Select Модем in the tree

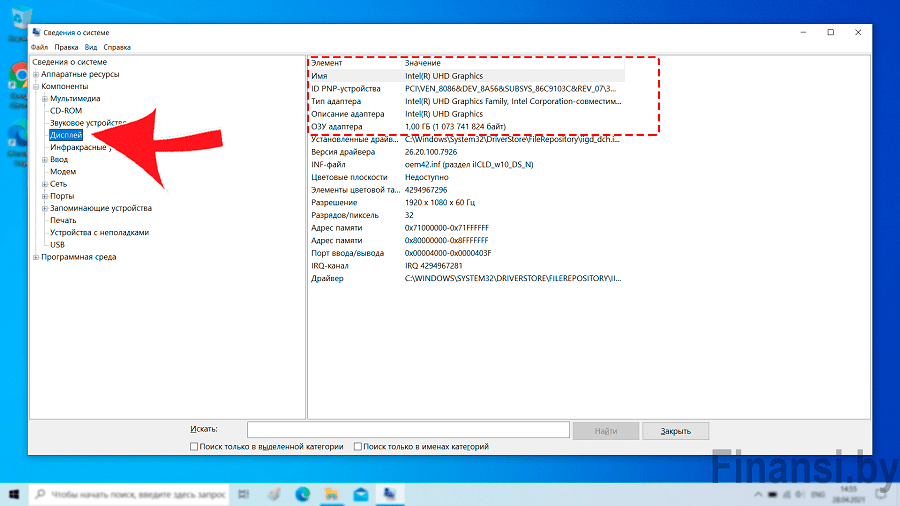click(x=63, y=172)
